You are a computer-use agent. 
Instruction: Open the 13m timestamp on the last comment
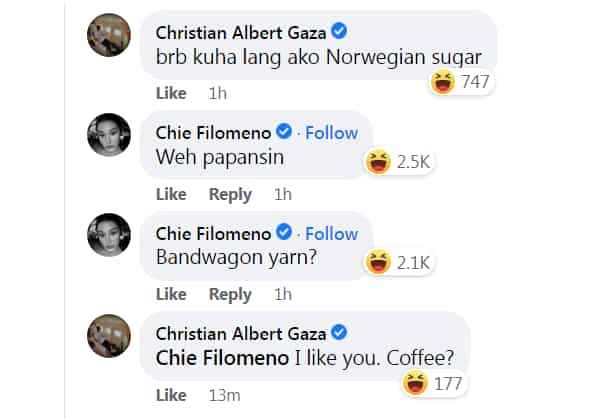pyautogui.click(x=225, y=395)
